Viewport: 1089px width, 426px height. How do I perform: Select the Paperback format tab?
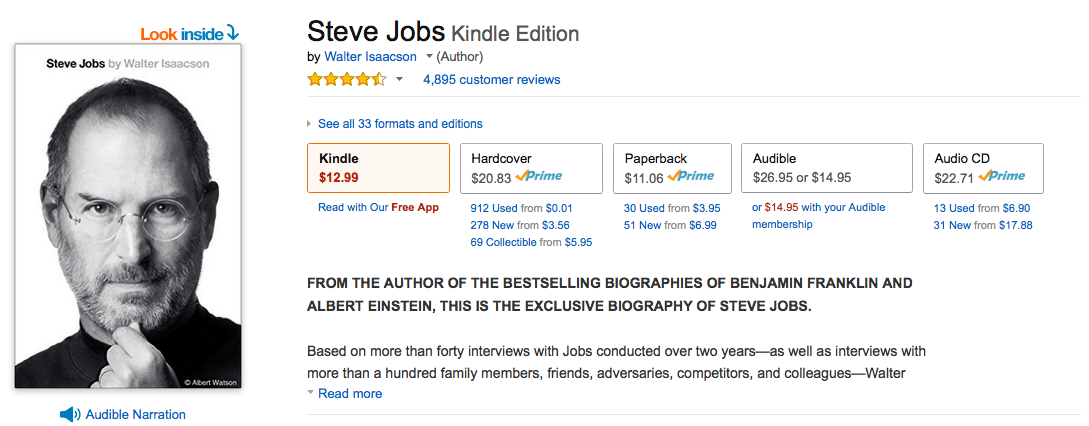pyautogui.click(x=670, y=168)
